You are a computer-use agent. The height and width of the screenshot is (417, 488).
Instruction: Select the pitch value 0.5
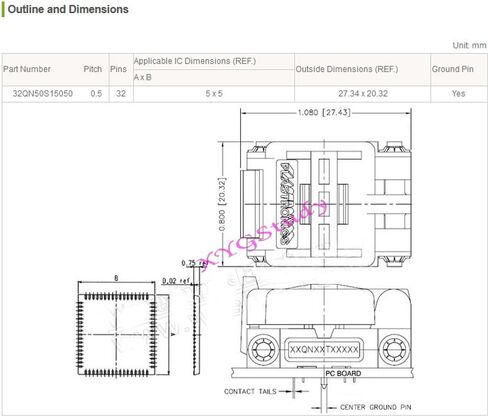(96, 94)
